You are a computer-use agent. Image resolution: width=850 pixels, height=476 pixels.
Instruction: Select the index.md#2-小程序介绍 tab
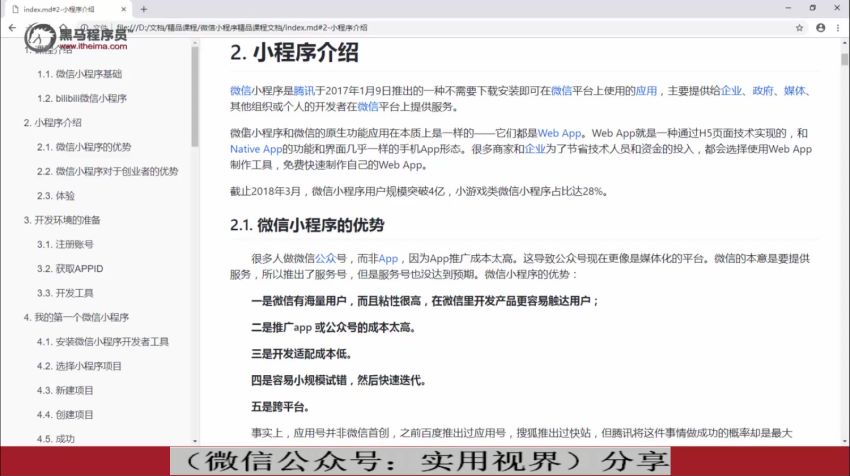pos(65,9)
